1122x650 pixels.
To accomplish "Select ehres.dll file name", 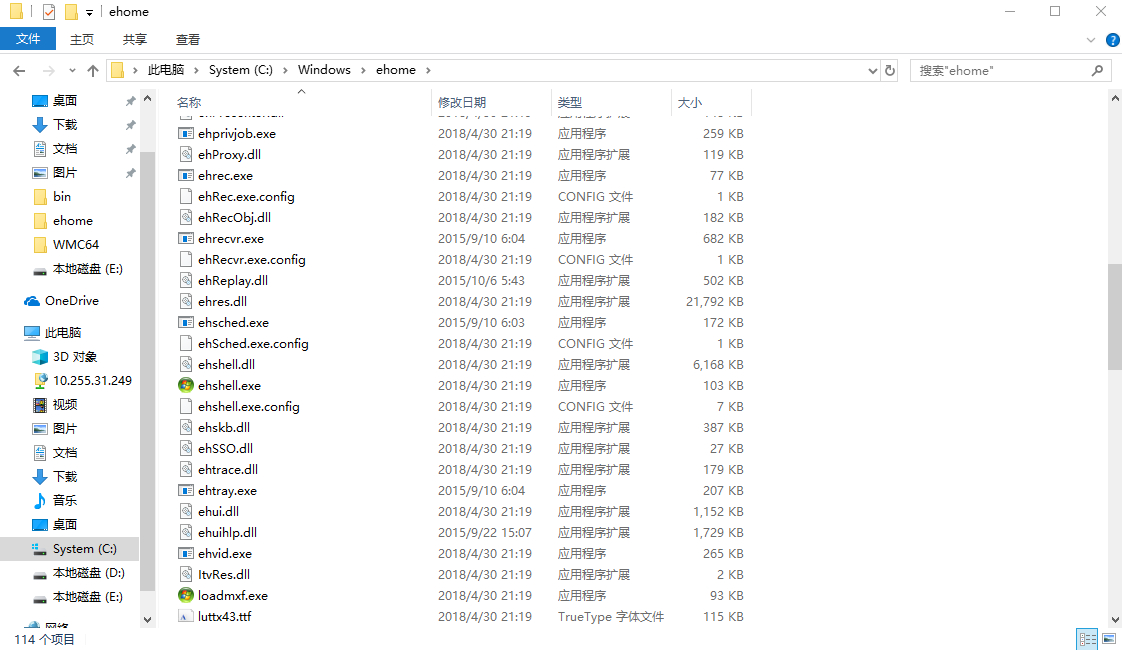I will (x=223, y=301).
